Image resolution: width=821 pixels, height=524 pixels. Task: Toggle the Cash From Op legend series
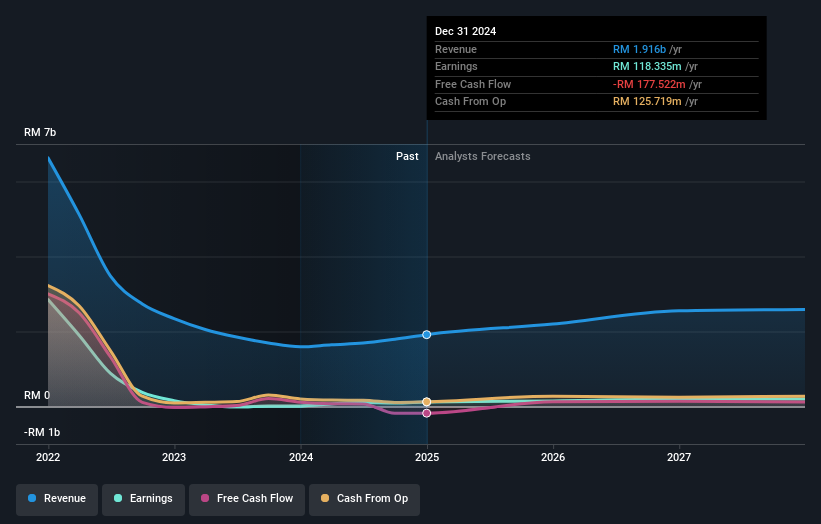364,498
